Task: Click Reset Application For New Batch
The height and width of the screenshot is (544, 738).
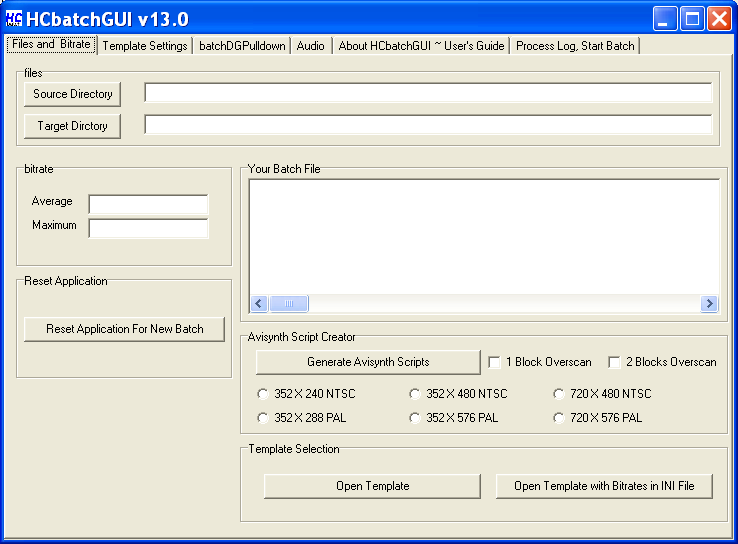Action: (x=125, y=329)
